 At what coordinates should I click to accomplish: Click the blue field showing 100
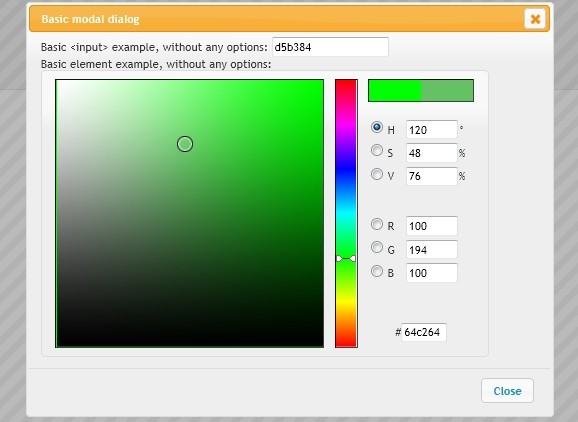pyautogui.click(x=432, y=273)
